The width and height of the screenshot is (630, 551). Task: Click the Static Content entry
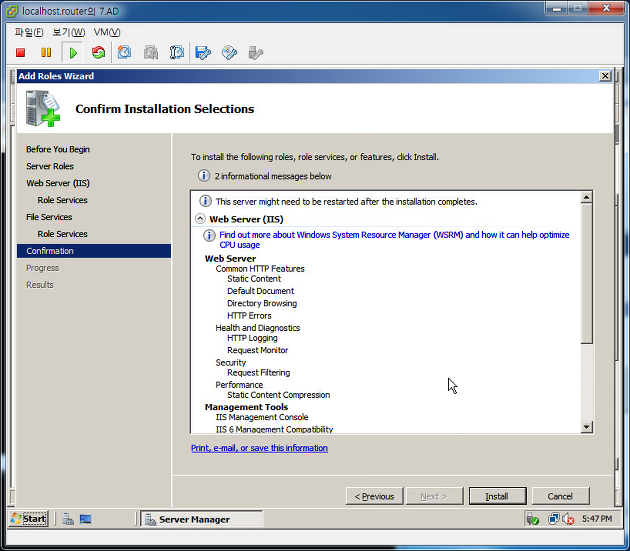pyautogui.click(x=254, y=279)
